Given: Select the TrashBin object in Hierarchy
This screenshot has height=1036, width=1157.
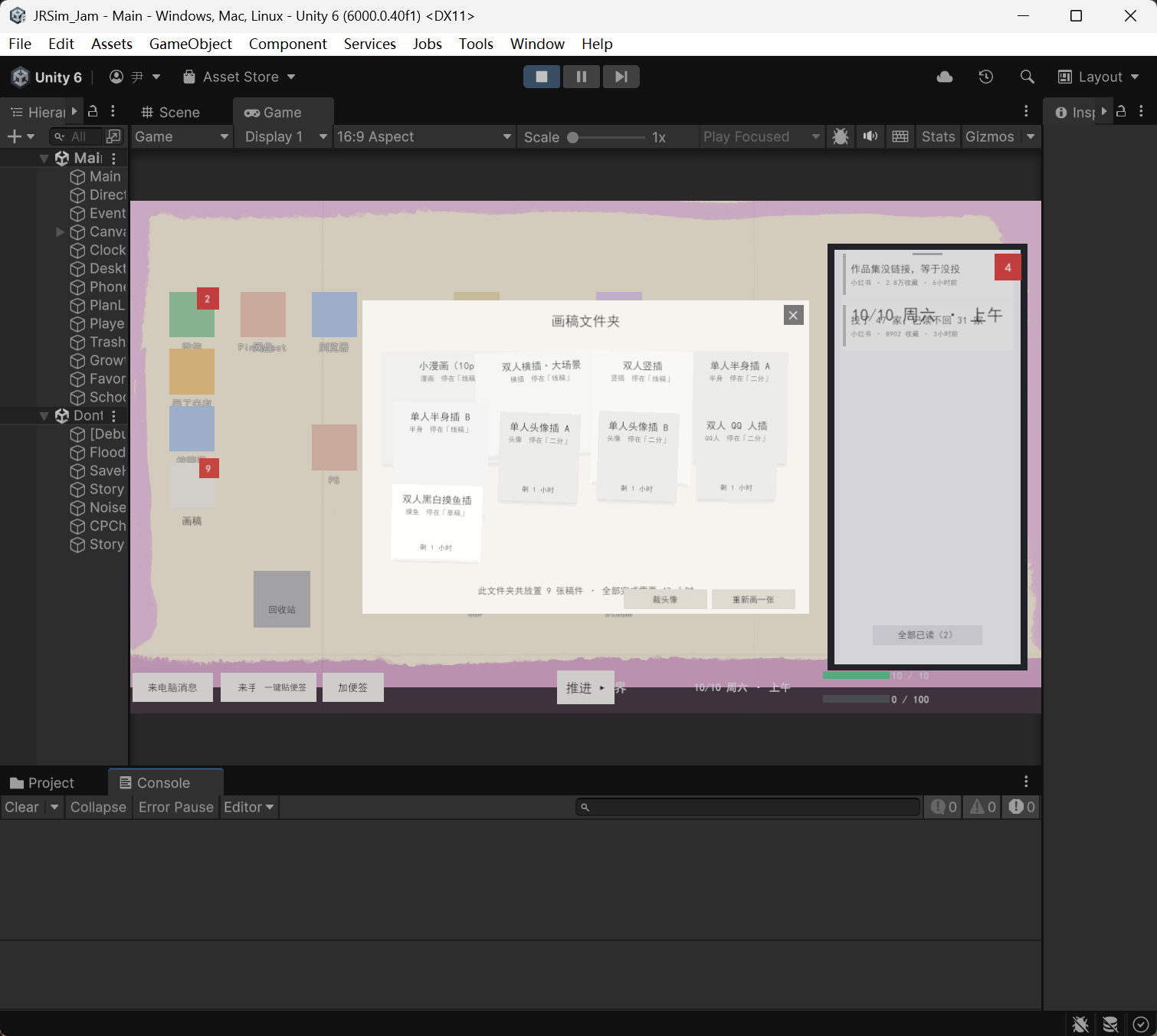Looking at the screenshot, I should pyautogui.click(x=98, y=343).
